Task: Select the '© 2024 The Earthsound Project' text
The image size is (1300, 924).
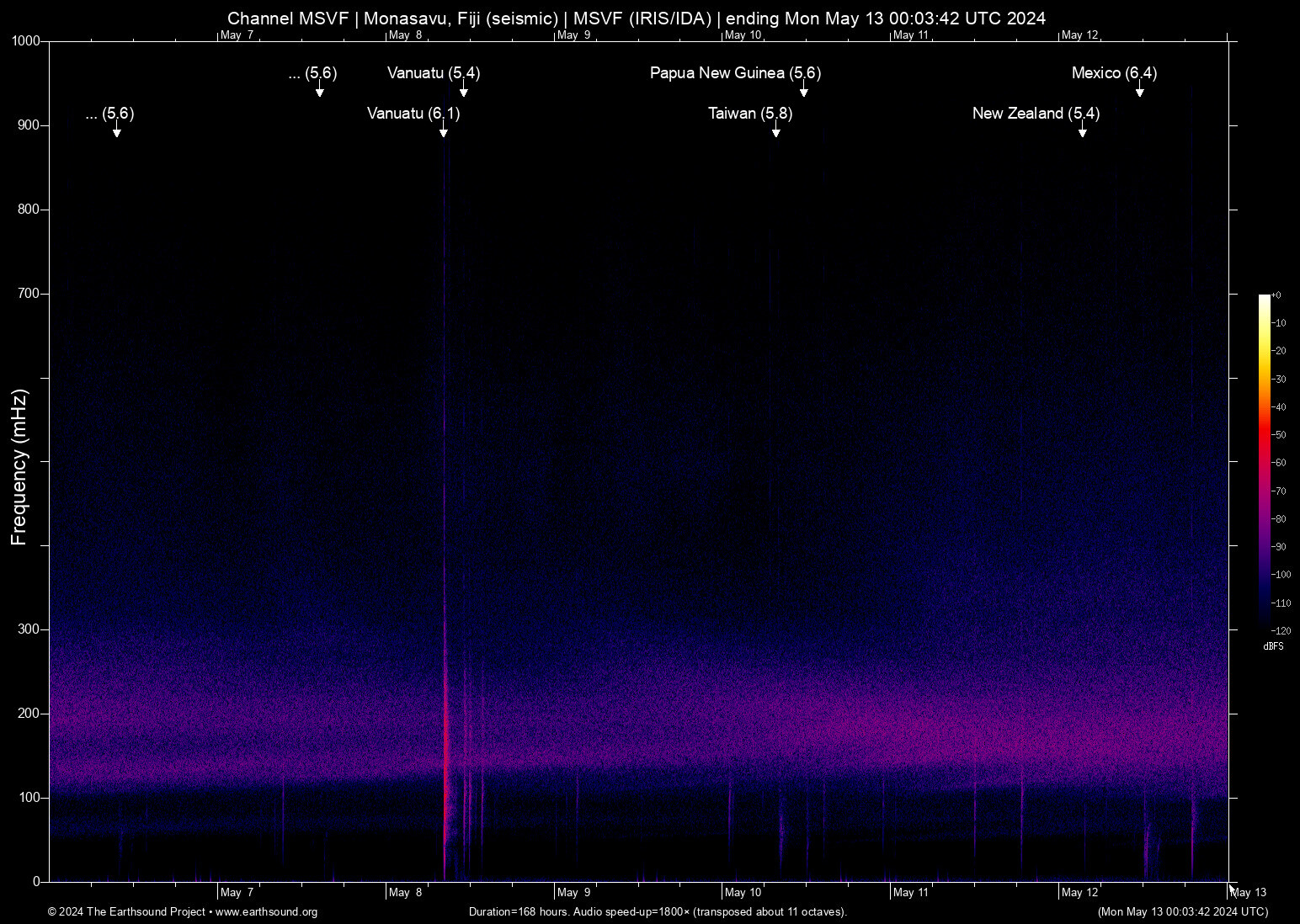Action: click(126, 912)
